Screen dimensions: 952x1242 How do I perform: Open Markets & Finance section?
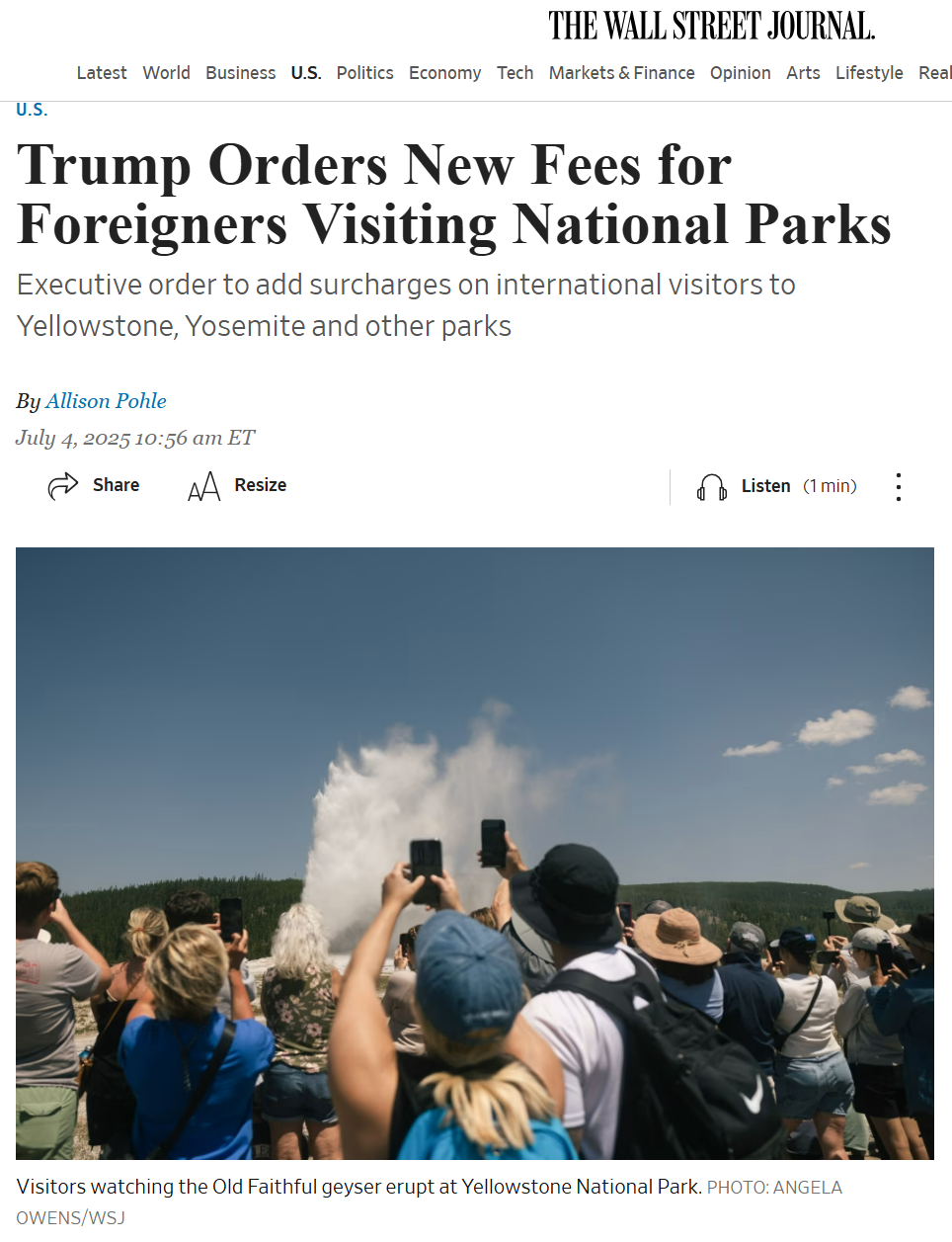click(621, 73)
